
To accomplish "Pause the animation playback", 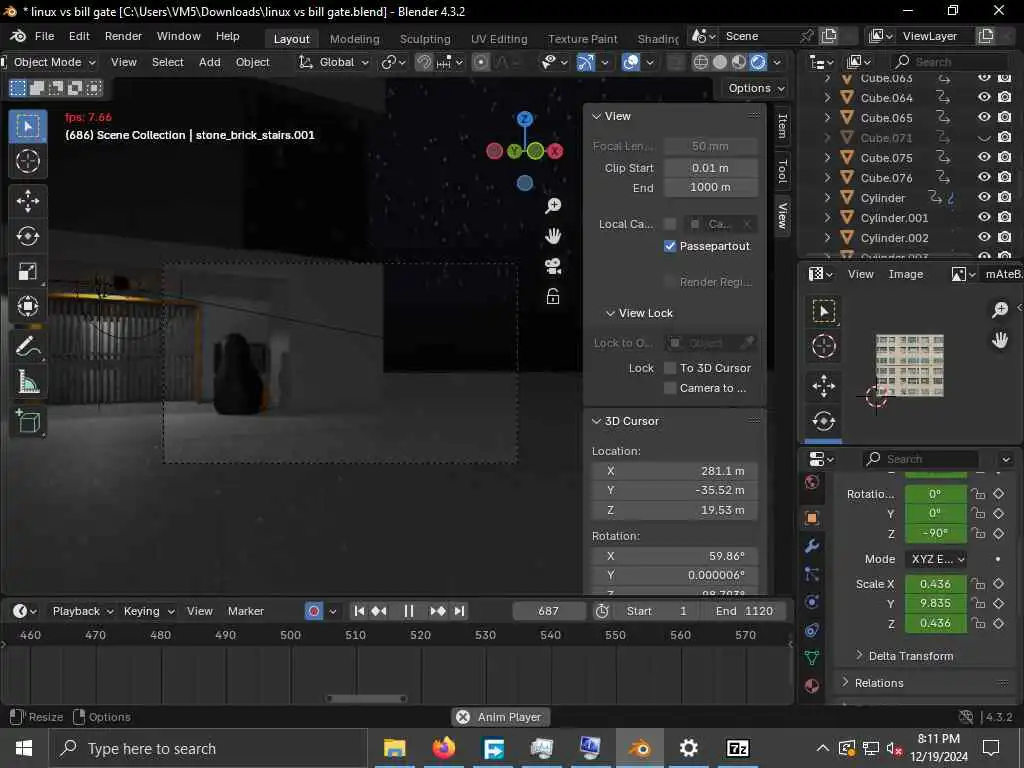I will [409, 611].
